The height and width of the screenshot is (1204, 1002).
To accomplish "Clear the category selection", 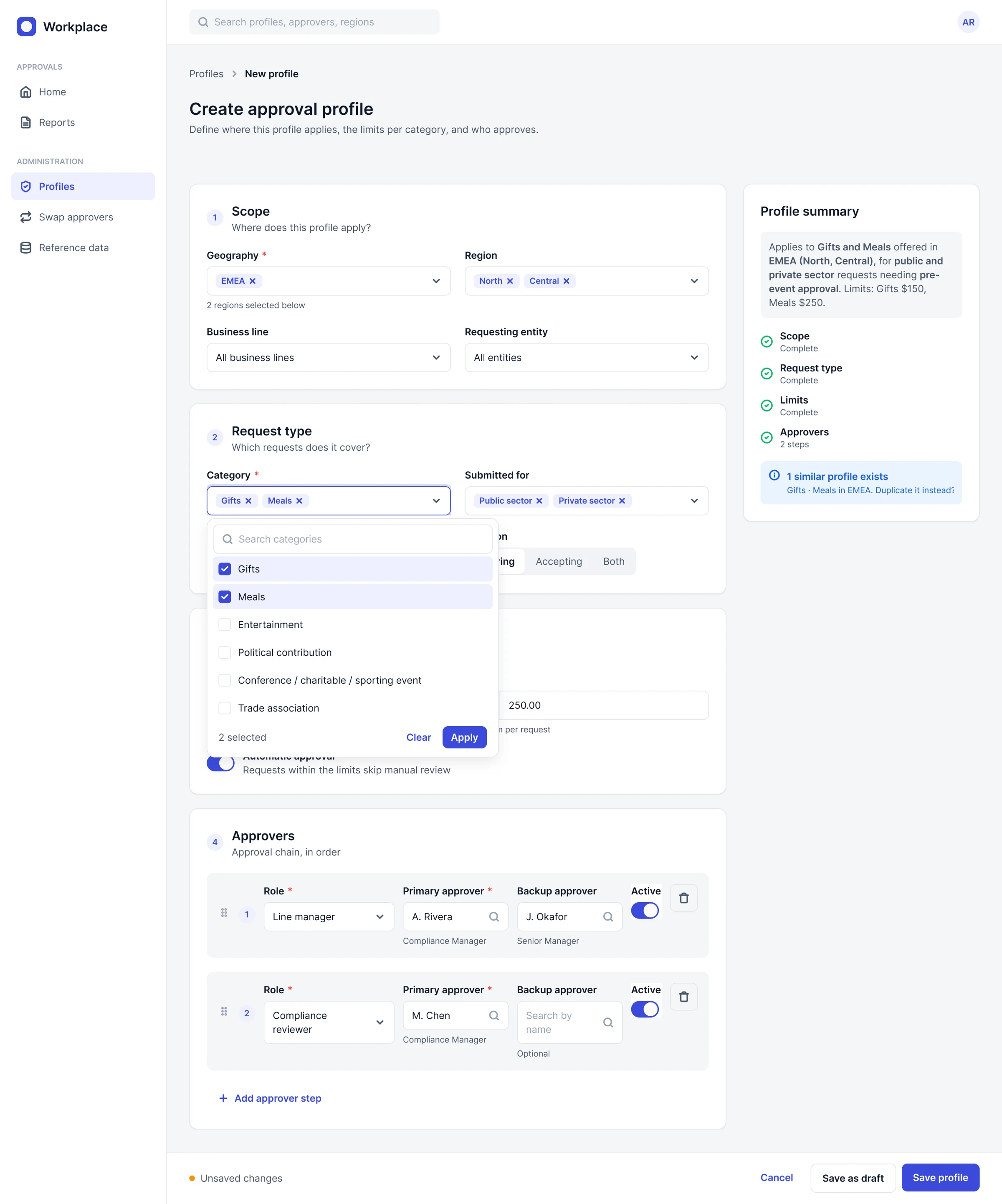I will 419,737.
